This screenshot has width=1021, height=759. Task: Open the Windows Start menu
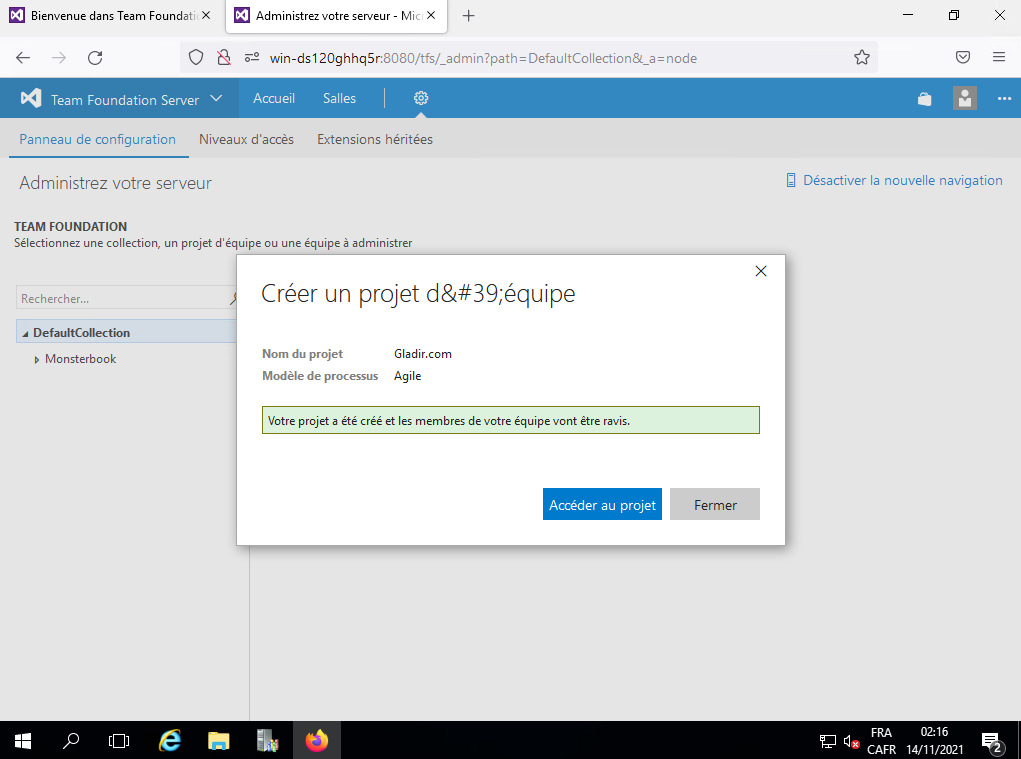click(23, 740)
